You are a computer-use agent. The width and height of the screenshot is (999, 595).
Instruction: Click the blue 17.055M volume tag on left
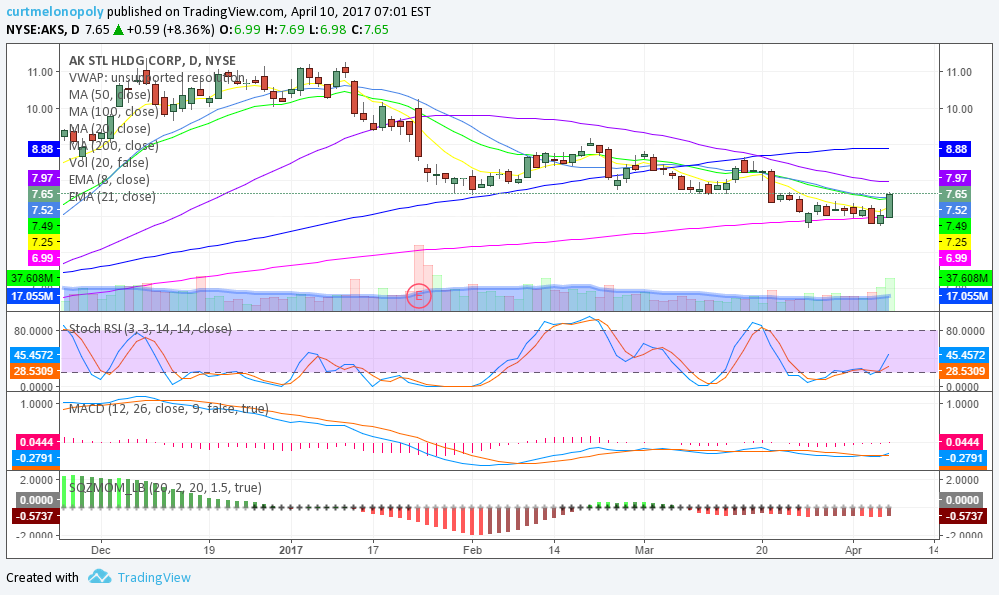coord(32,296)
